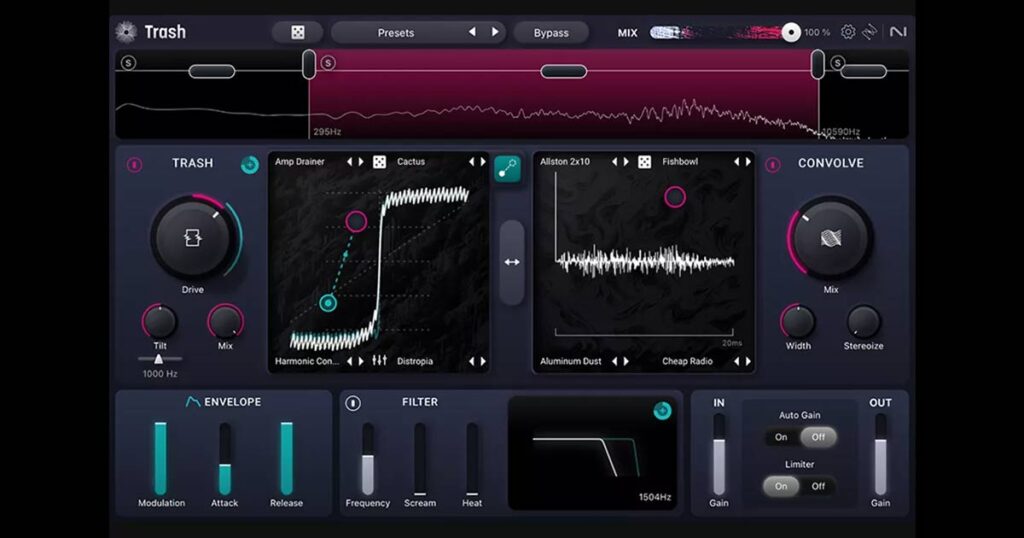This screenshot has width=1024, height=538.
Task: Click the teal reset icon beside TRASH title
Action: [249, 165]
